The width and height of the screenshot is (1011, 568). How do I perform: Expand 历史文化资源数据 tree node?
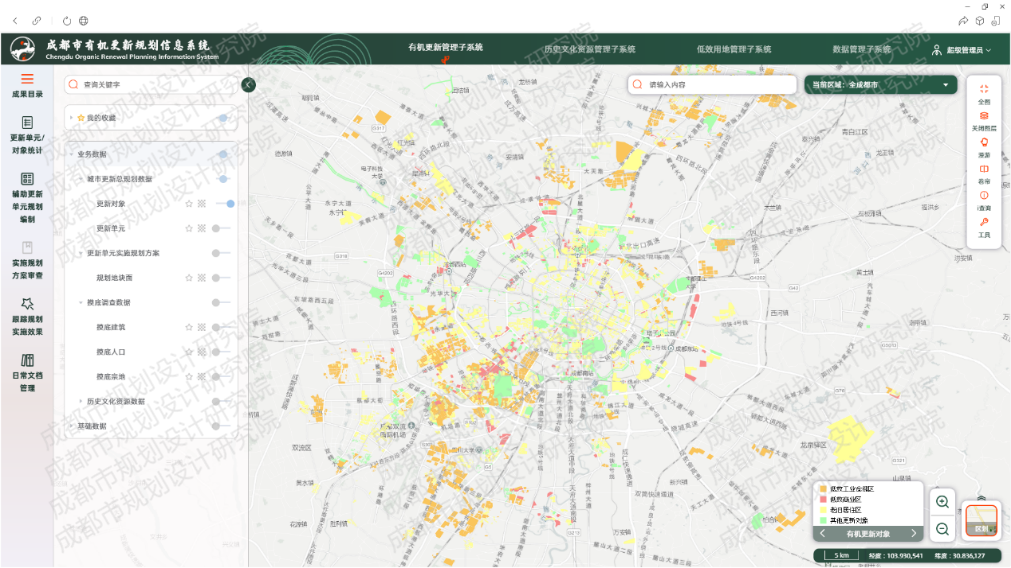[81, 402]
